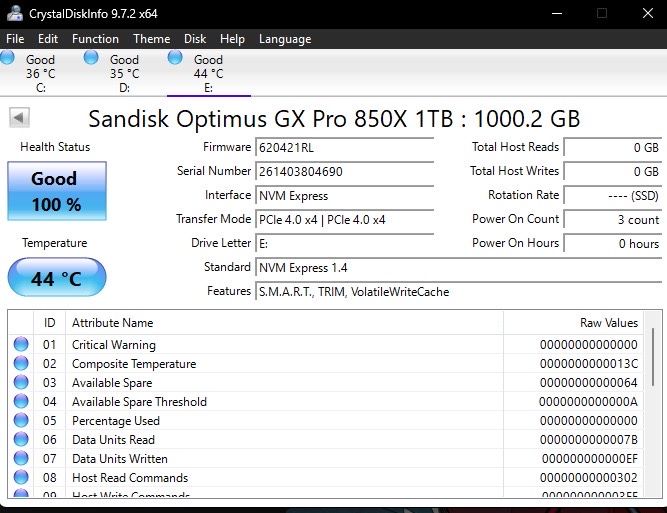Click the Power On Count value

(x=613, y=219)
